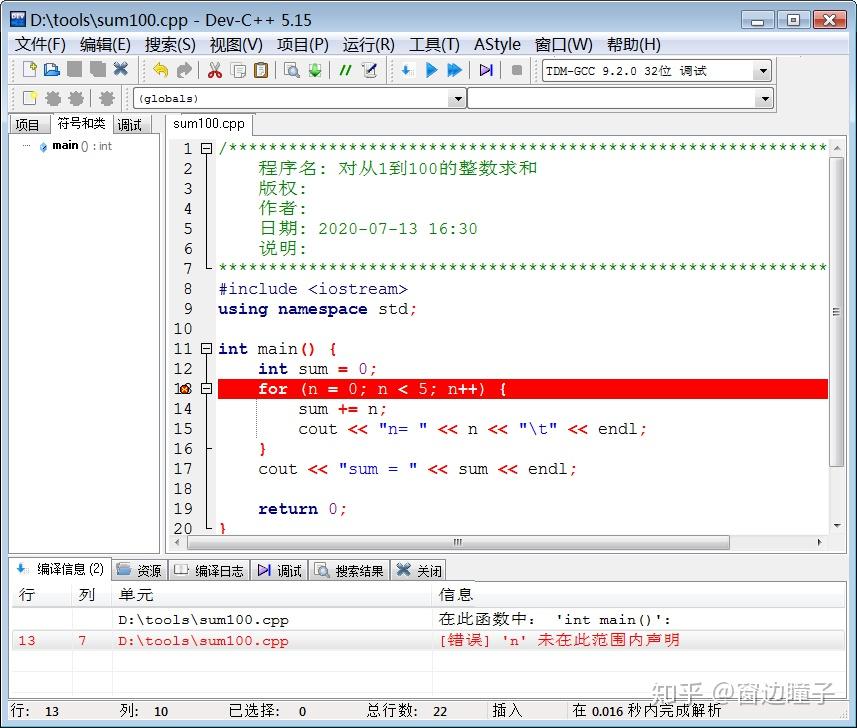
Task: Open the 项目(P) menu
Action: (x=302, y=44)
